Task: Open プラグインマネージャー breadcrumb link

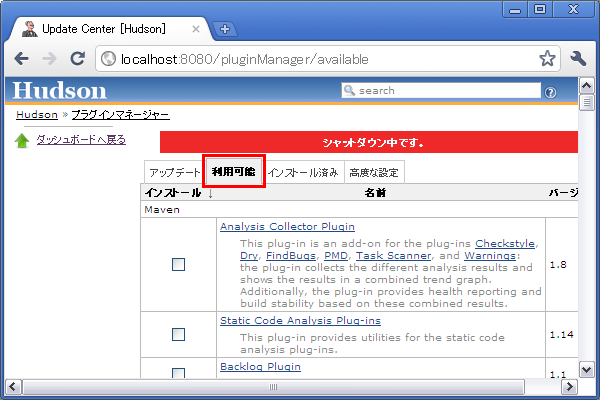Action: click(x=121, y=114)
